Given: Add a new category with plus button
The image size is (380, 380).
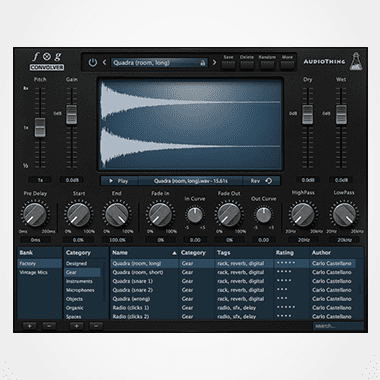Looking at the screenshot, I should coord(76,326).
